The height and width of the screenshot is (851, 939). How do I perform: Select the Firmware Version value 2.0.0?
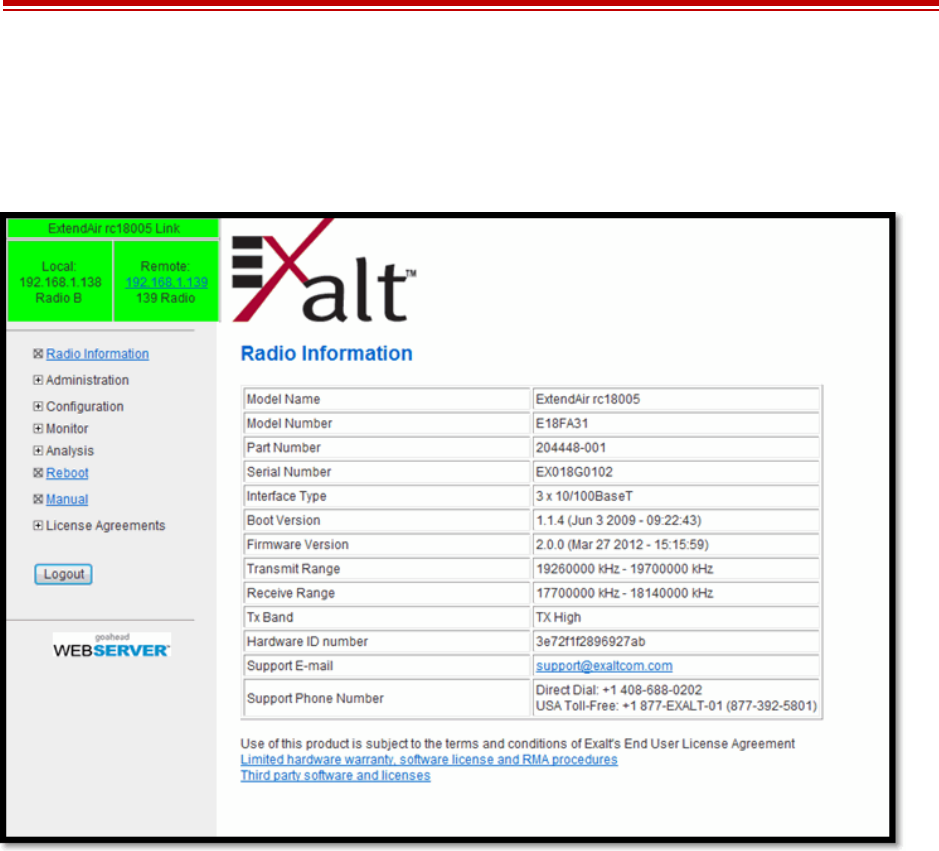pyautogui.click(x=622, y=545)
